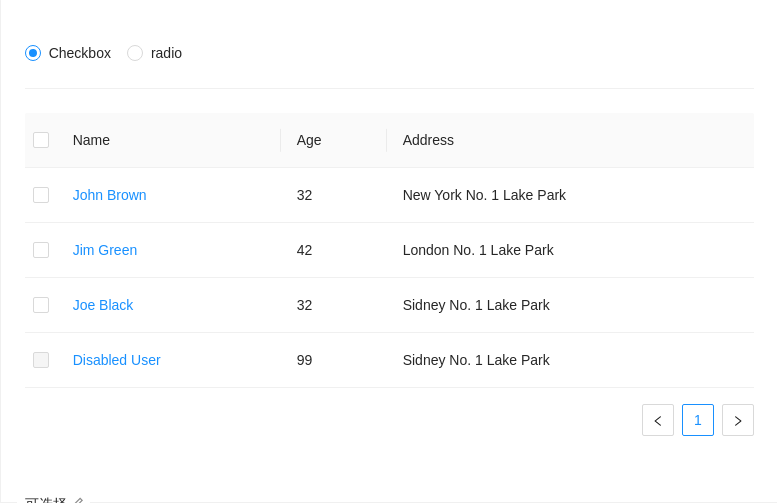
Task: Click the age 99 cell
Action: (304, 360)
